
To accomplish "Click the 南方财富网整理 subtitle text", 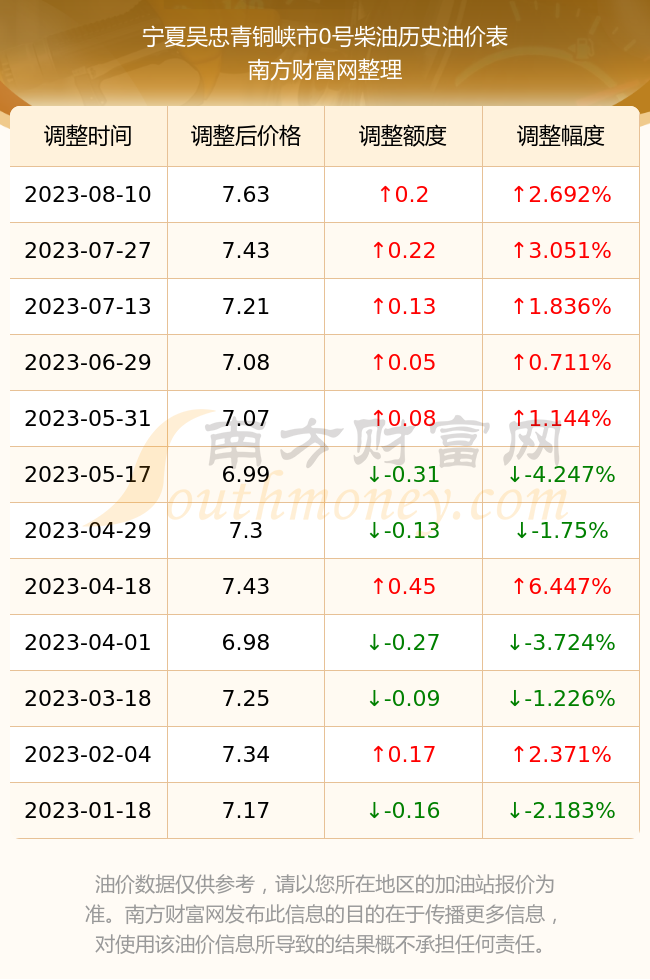I will click(325, 69).
